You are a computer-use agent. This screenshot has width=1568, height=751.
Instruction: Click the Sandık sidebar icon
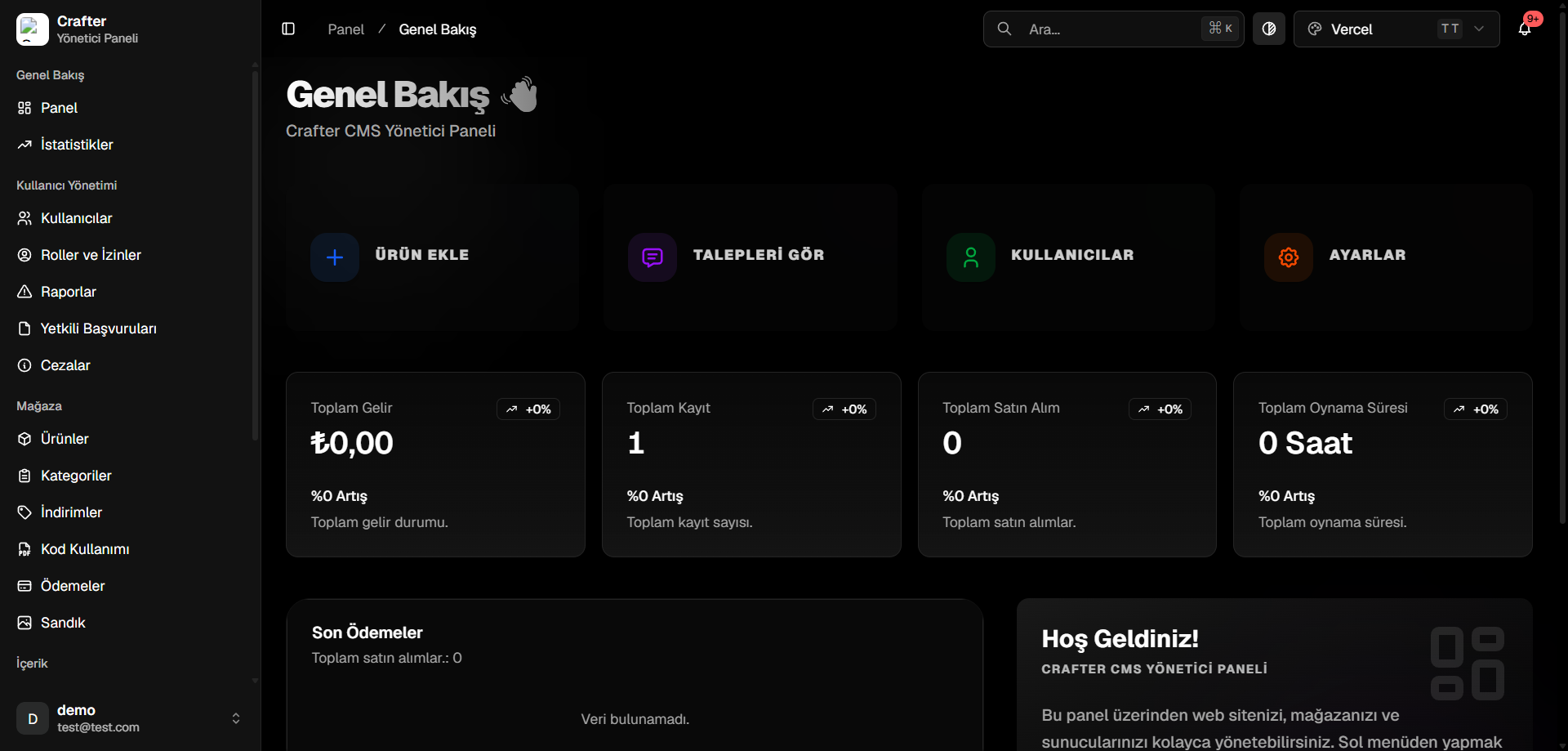click(x=24, y=623)
